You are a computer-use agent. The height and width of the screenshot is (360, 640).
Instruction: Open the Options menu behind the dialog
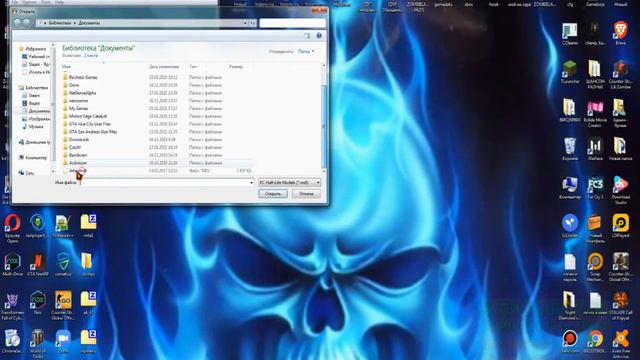pyautogui.click(x=29, y=2)
